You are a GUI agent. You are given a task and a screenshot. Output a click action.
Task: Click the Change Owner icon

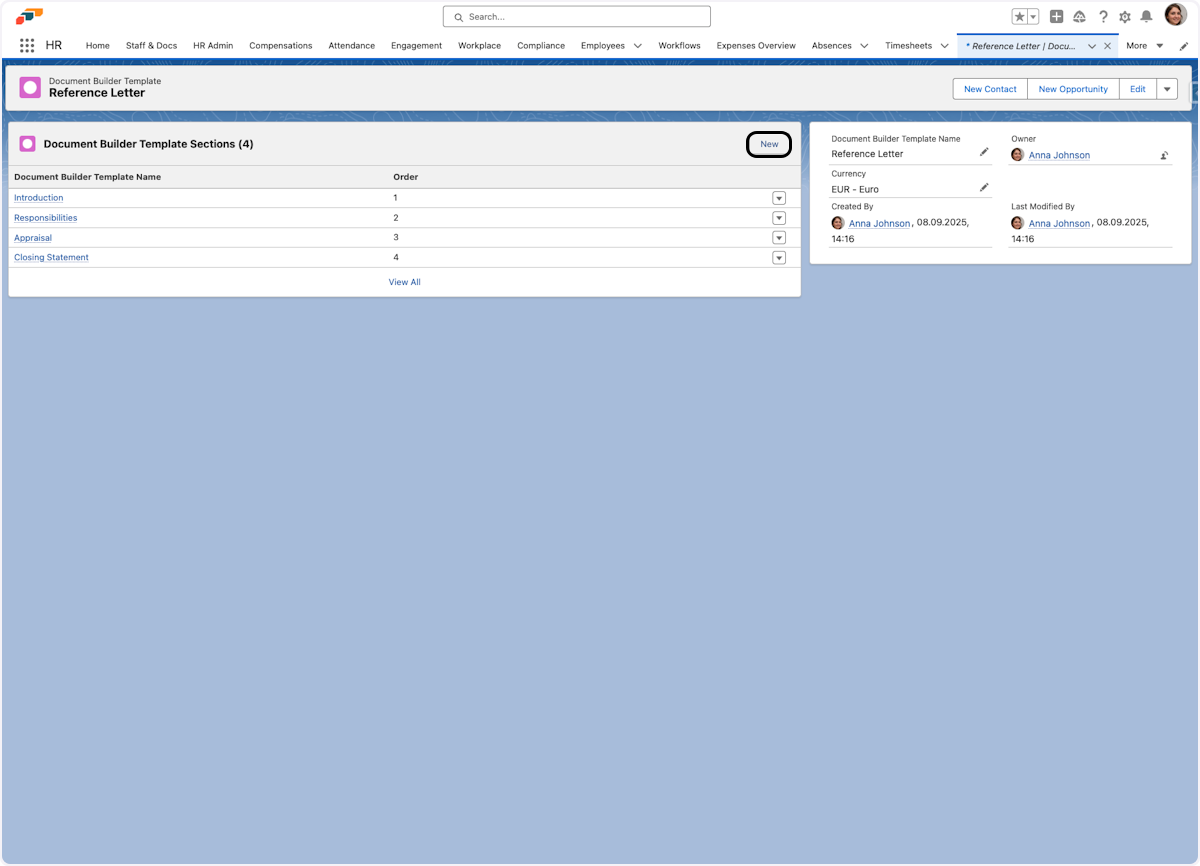click(1164, 155)
